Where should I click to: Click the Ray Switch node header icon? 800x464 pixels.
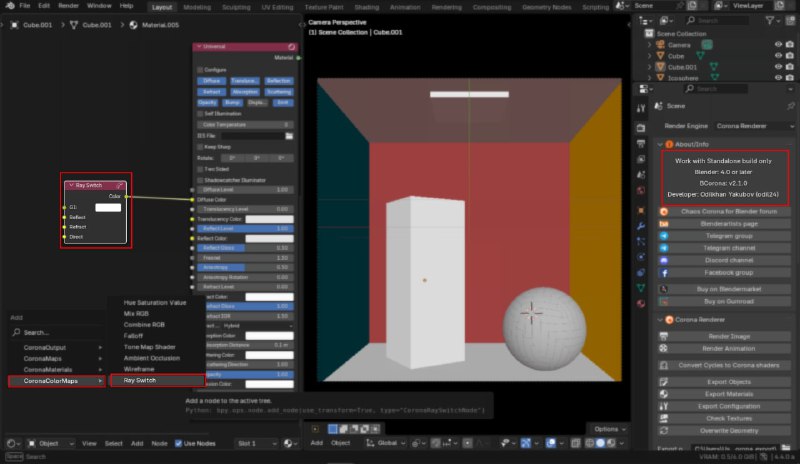point(119,185)
